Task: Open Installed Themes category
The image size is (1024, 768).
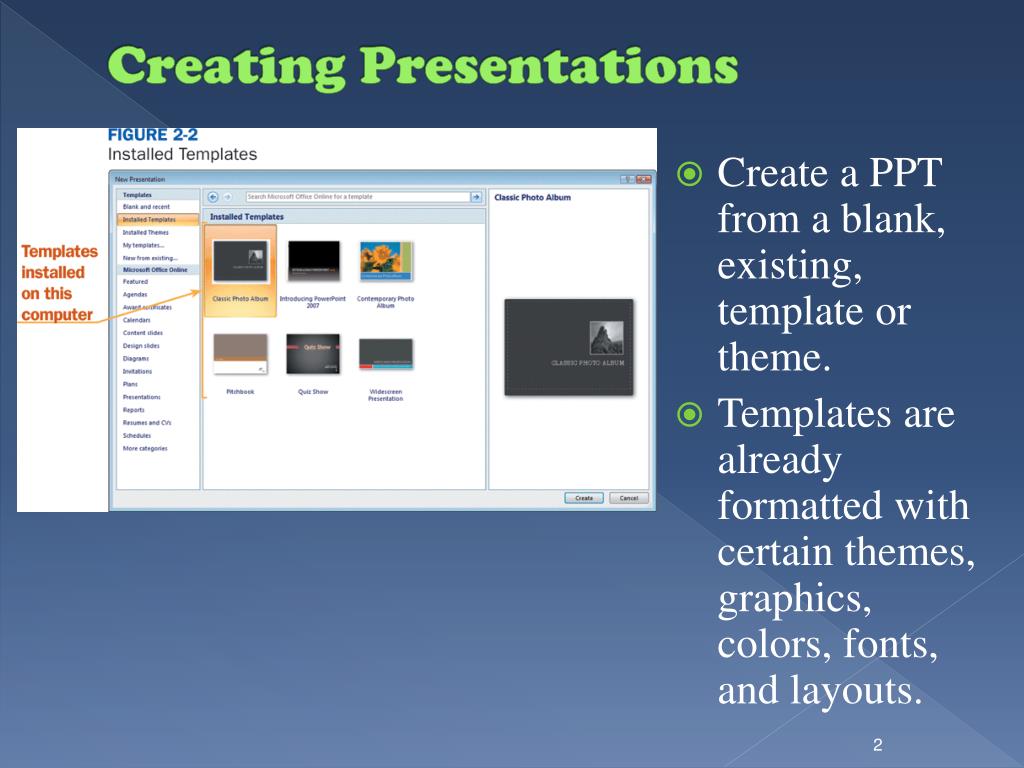Action: click(x=146, y=232)
